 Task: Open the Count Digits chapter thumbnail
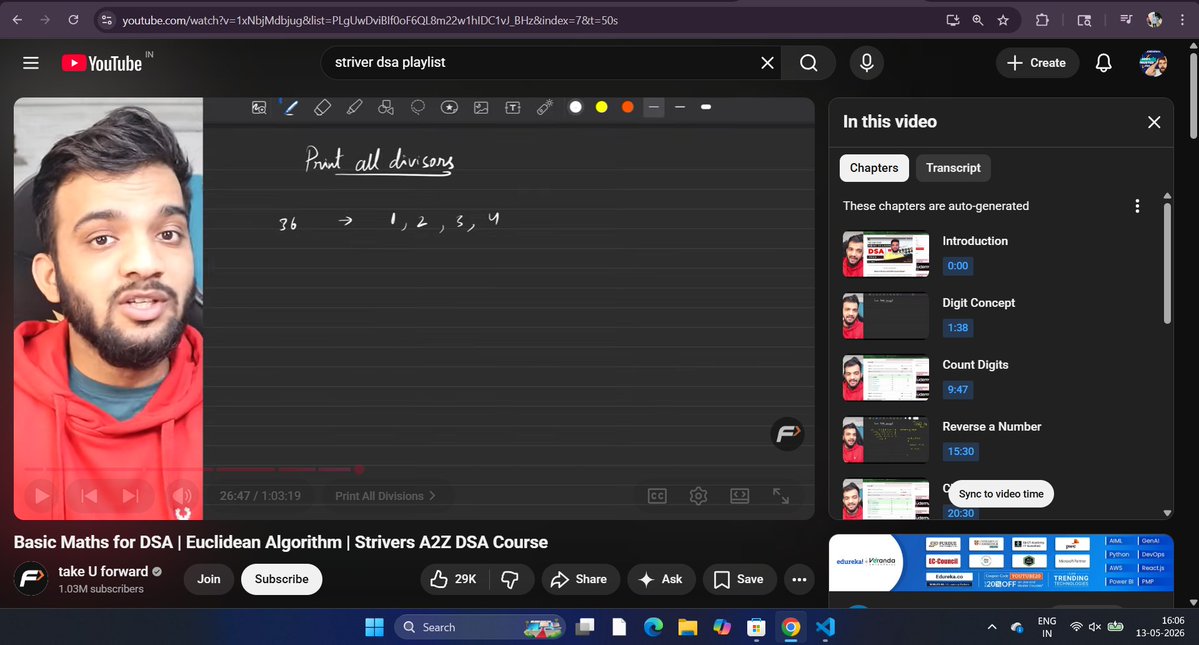[x=885, y=378]
